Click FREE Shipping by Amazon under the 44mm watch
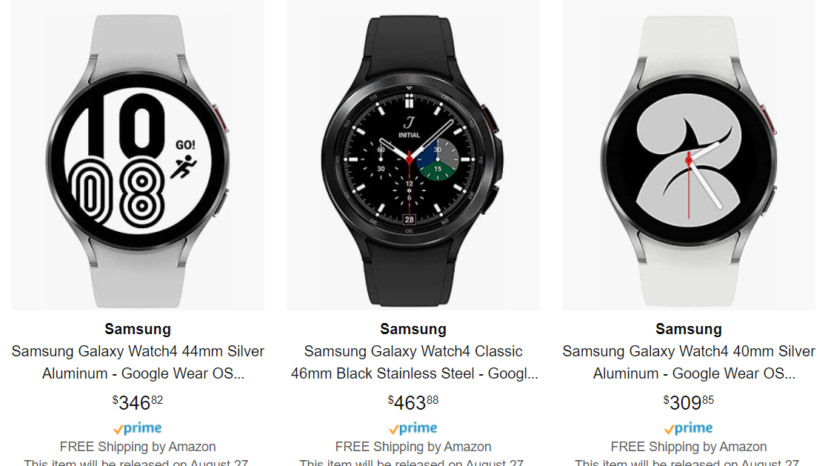The height and width of the screenshot is (466, 828). tap(138, 447)
